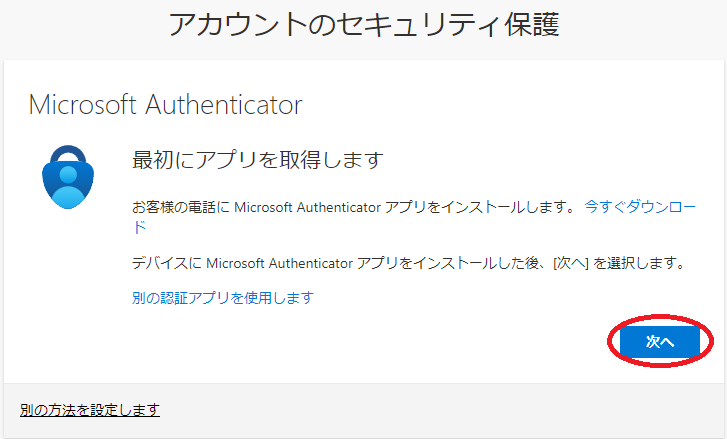Click the shackle top of the lock icon
The height and width of the screenshot is (439, 727).
pos(68,152)
